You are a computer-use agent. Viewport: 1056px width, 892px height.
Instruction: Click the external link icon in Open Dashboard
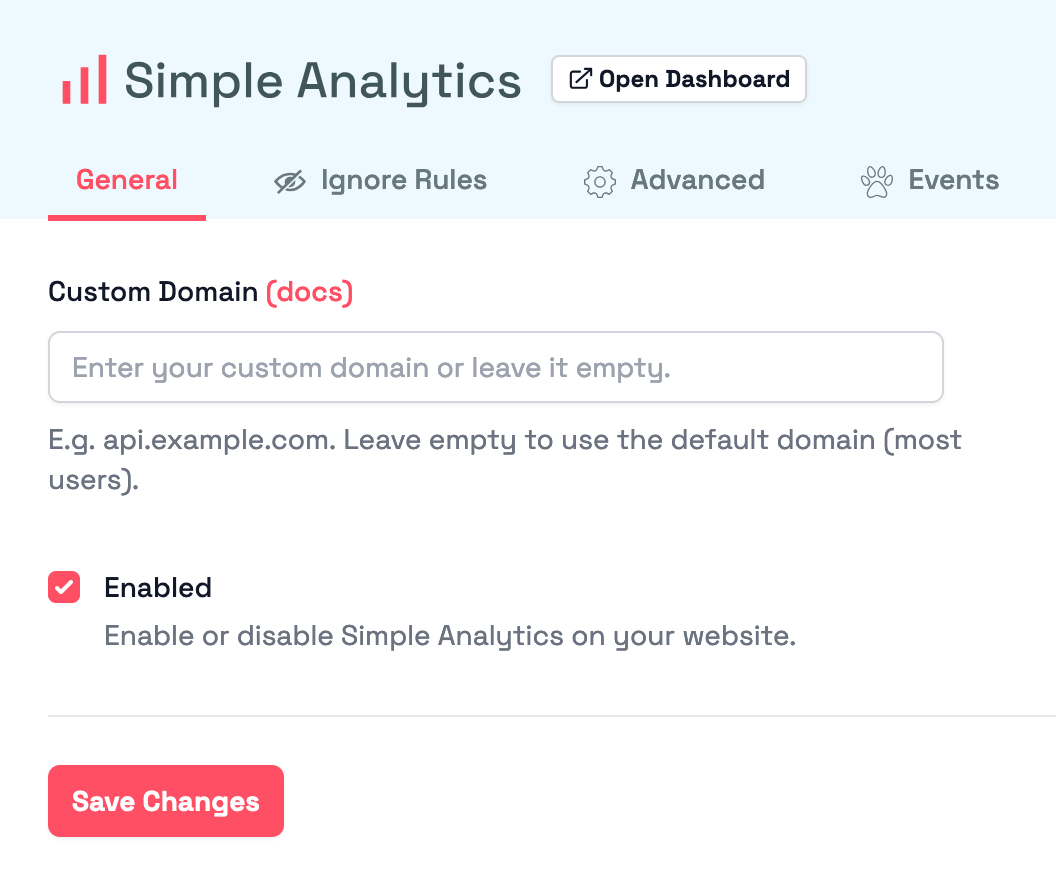coord(580,79)
